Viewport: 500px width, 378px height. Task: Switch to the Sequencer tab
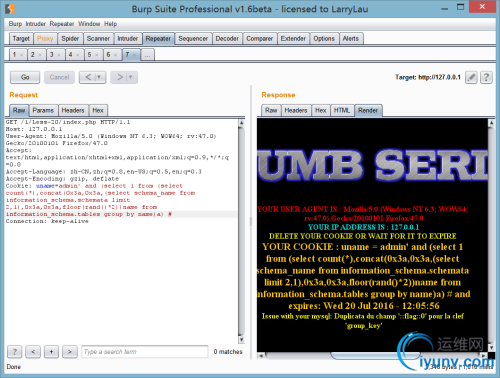(x=193, y=39)
